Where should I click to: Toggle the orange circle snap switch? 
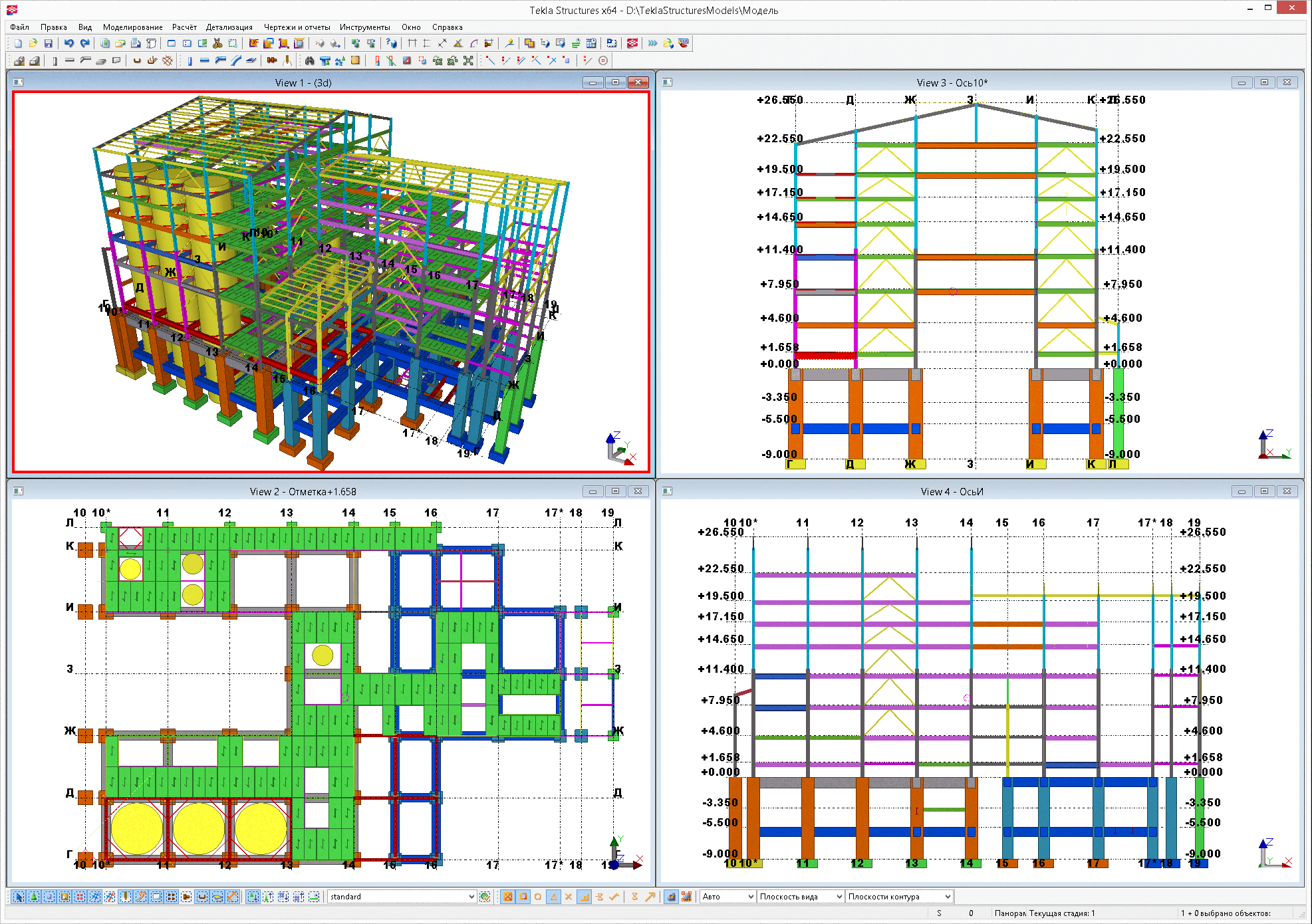[538, 897]
